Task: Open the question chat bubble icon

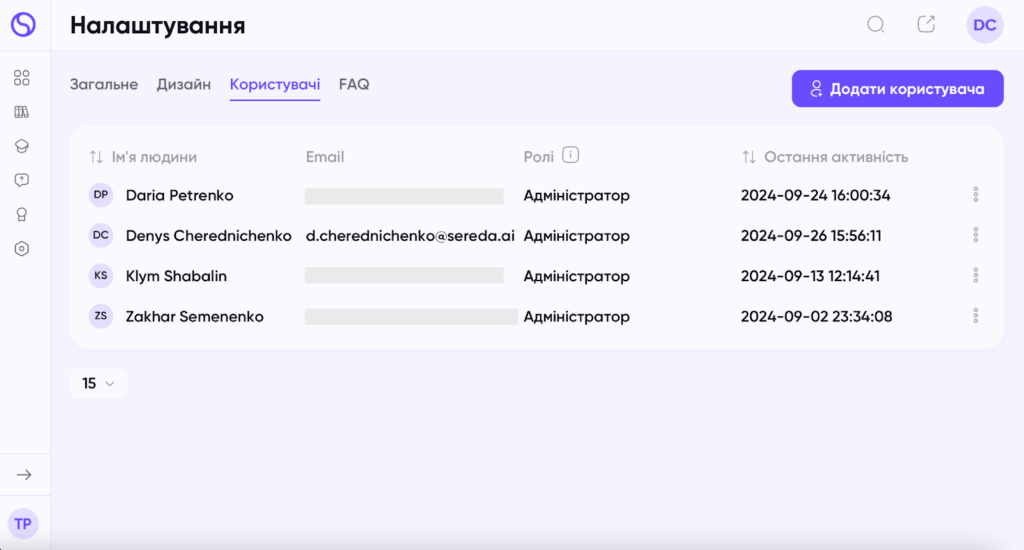Action: tap(22, 180)
